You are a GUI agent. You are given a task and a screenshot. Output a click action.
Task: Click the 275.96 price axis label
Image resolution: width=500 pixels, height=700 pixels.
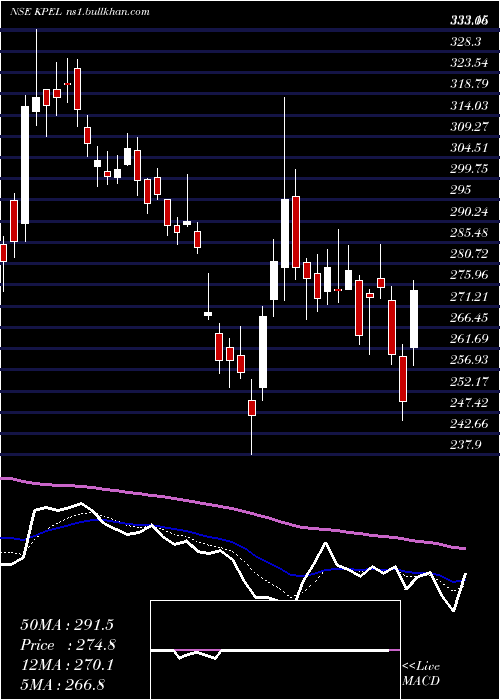(469, 275)
